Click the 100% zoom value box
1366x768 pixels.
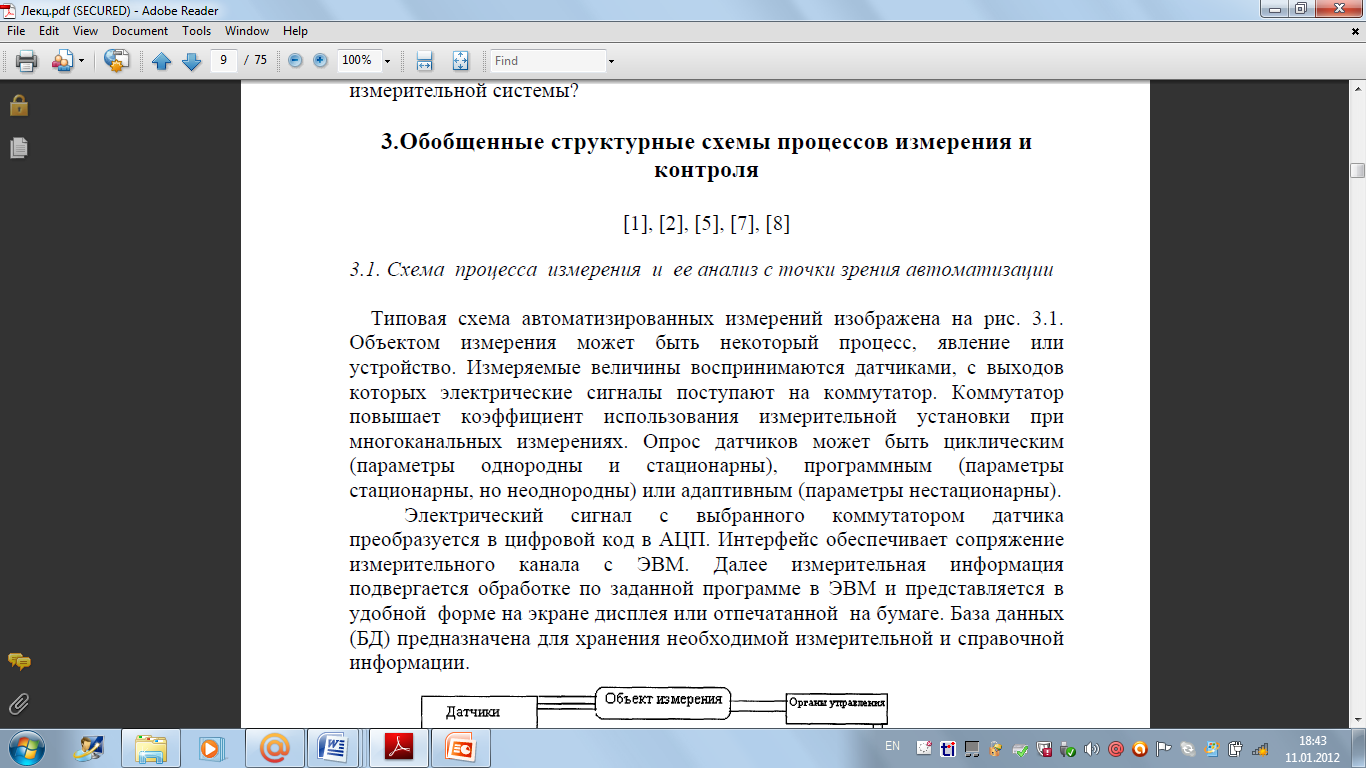(358, 60)
